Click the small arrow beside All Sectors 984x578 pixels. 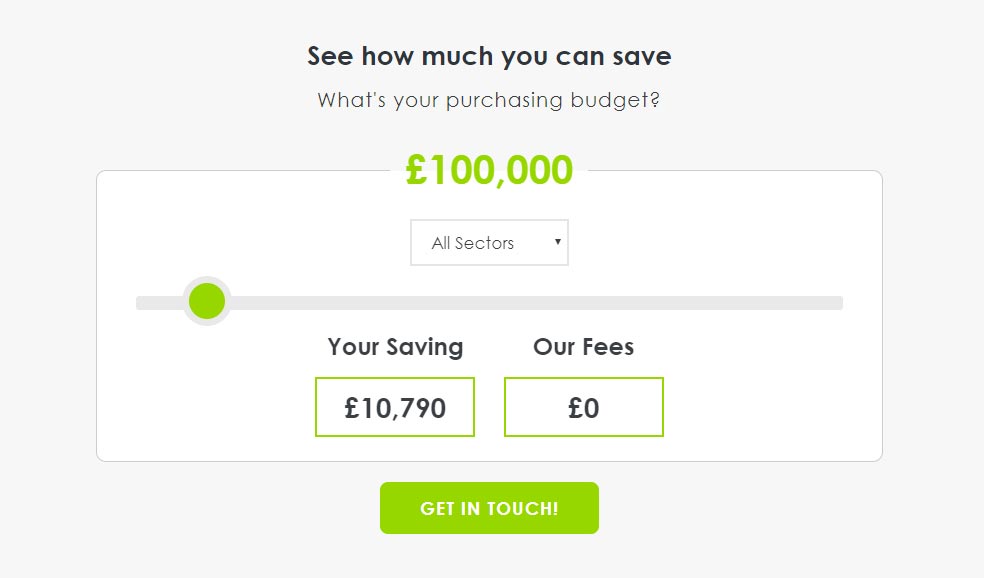click(x=558, y=242)
